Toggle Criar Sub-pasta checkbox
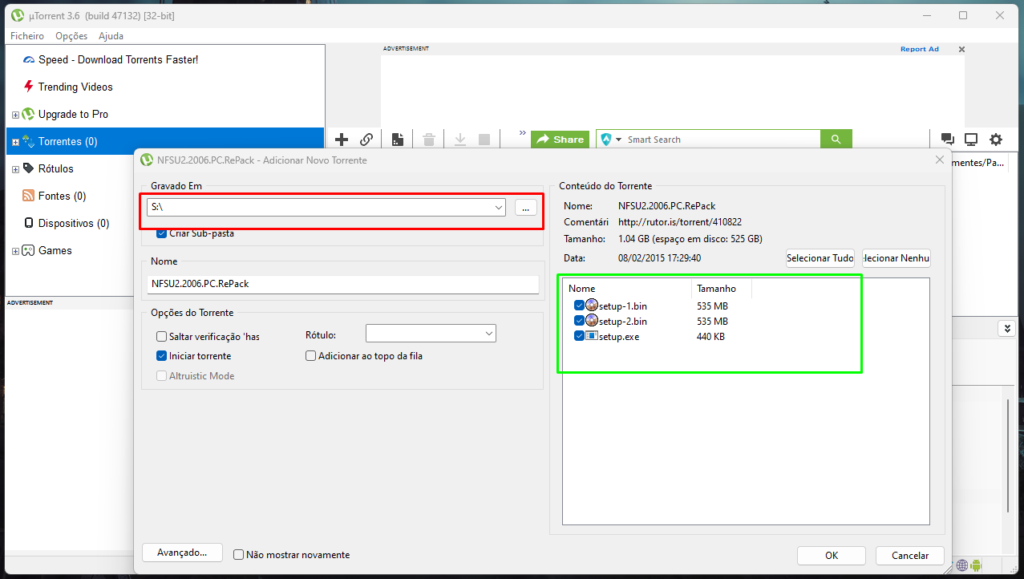This screenshot has height=579, width=1024. tap(161, 233)
